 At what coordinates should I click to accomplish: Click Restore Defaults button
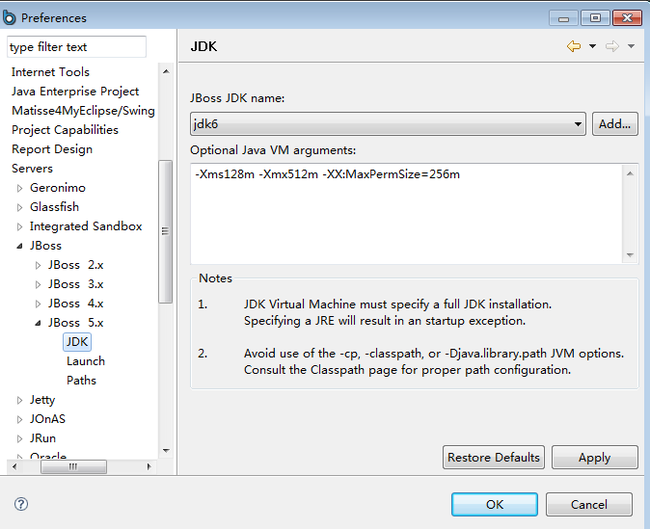tap(493, 457)
